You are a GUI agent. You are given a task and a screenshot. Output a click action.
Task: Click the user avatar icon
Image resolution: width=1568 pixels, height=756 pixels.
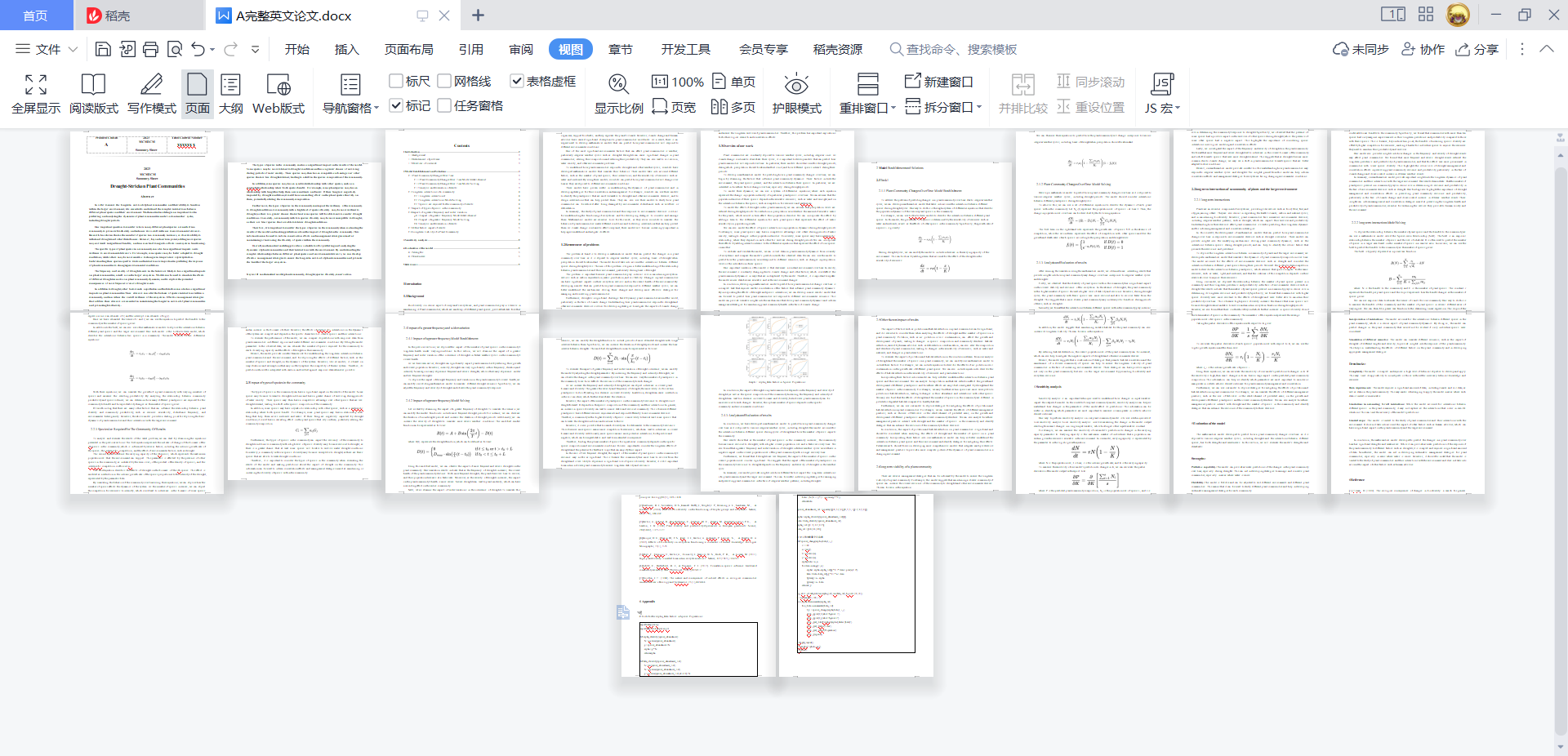coord(1458,15)
